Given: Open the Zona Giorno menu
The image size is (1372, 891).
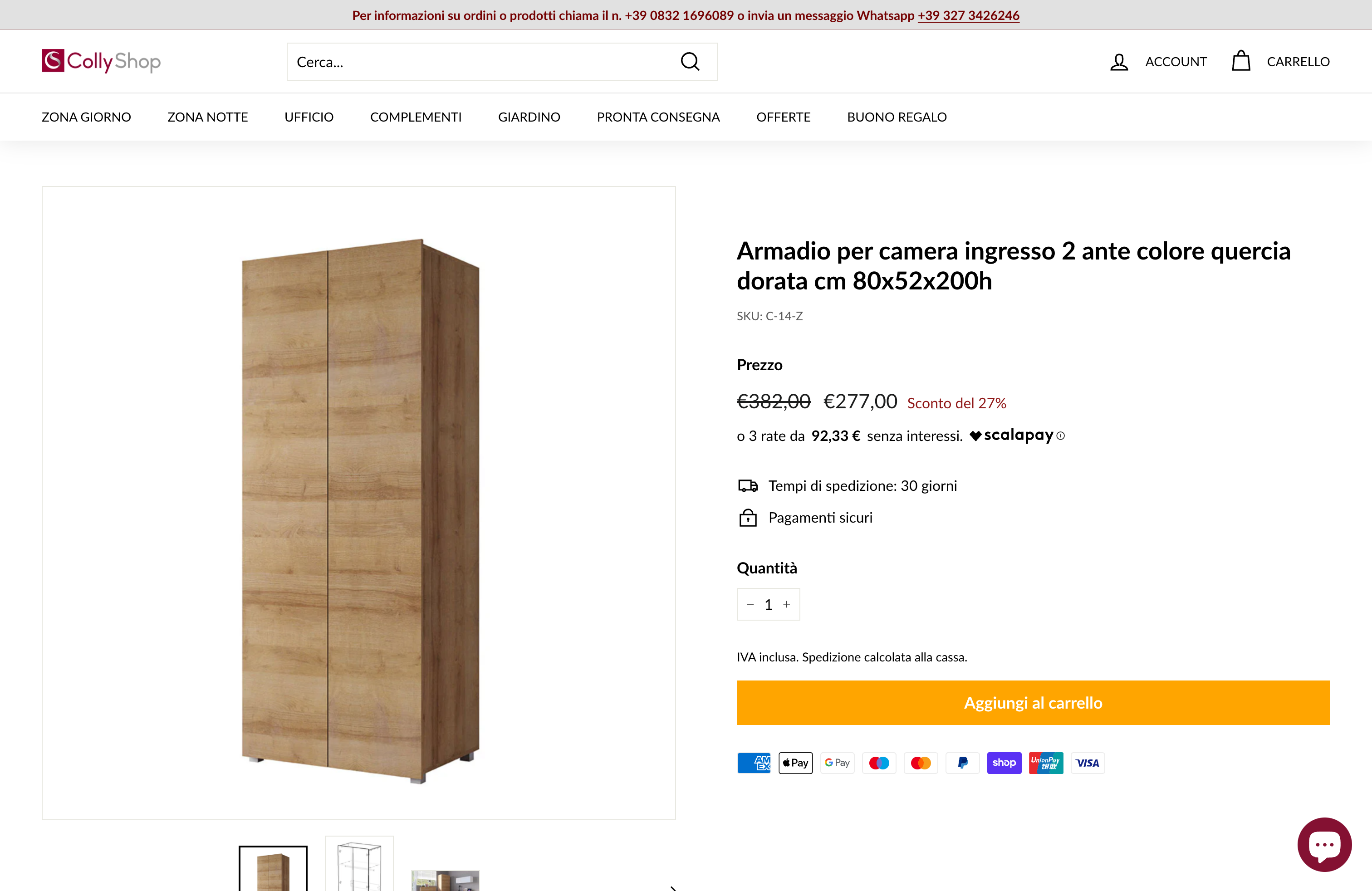Looking at the screenshot, I should click(86, 117).
